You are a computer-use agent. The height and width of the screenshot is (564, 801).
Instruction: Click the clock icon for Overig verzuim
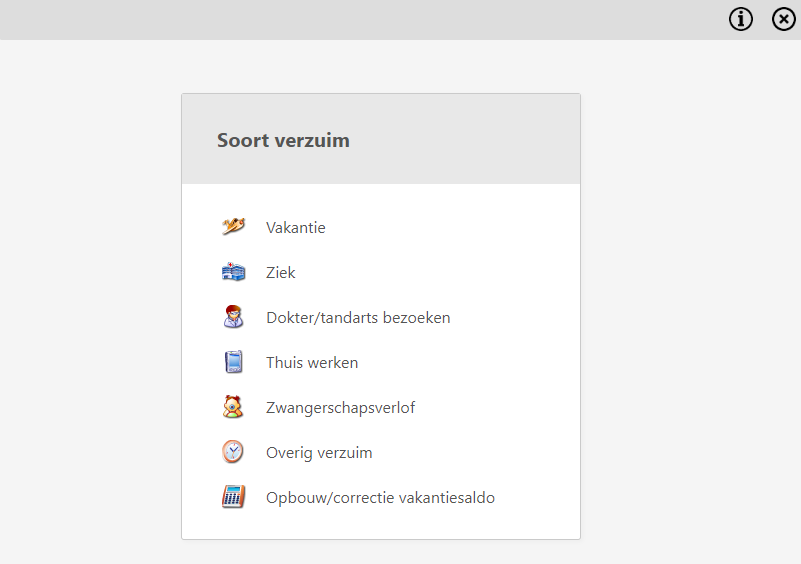click(233, 452)
